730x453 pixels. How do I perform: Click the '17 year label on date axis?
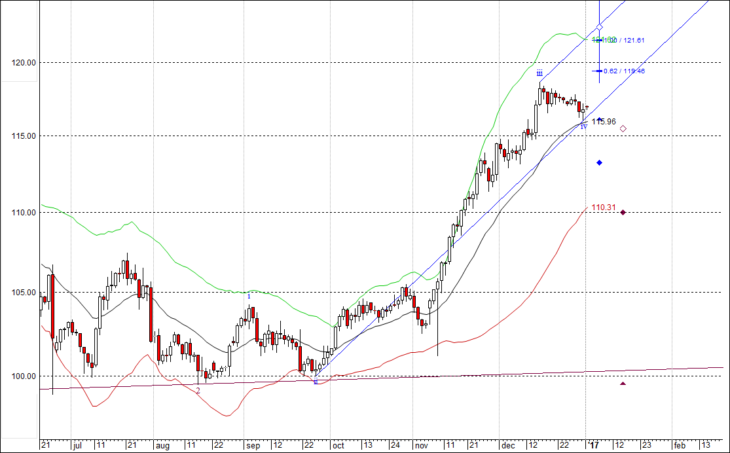[x=593, y=446]
